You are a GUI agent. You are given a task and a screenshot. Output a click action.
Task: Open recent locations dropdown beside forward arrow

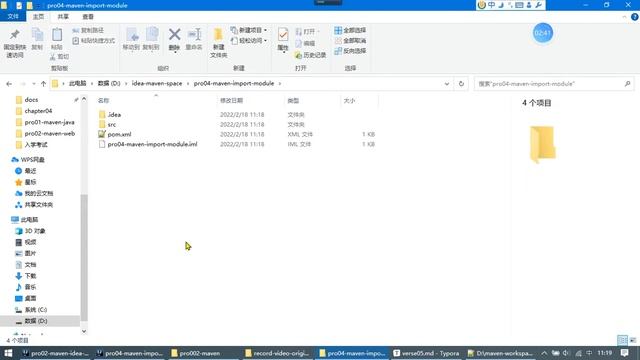click(33, 84)
